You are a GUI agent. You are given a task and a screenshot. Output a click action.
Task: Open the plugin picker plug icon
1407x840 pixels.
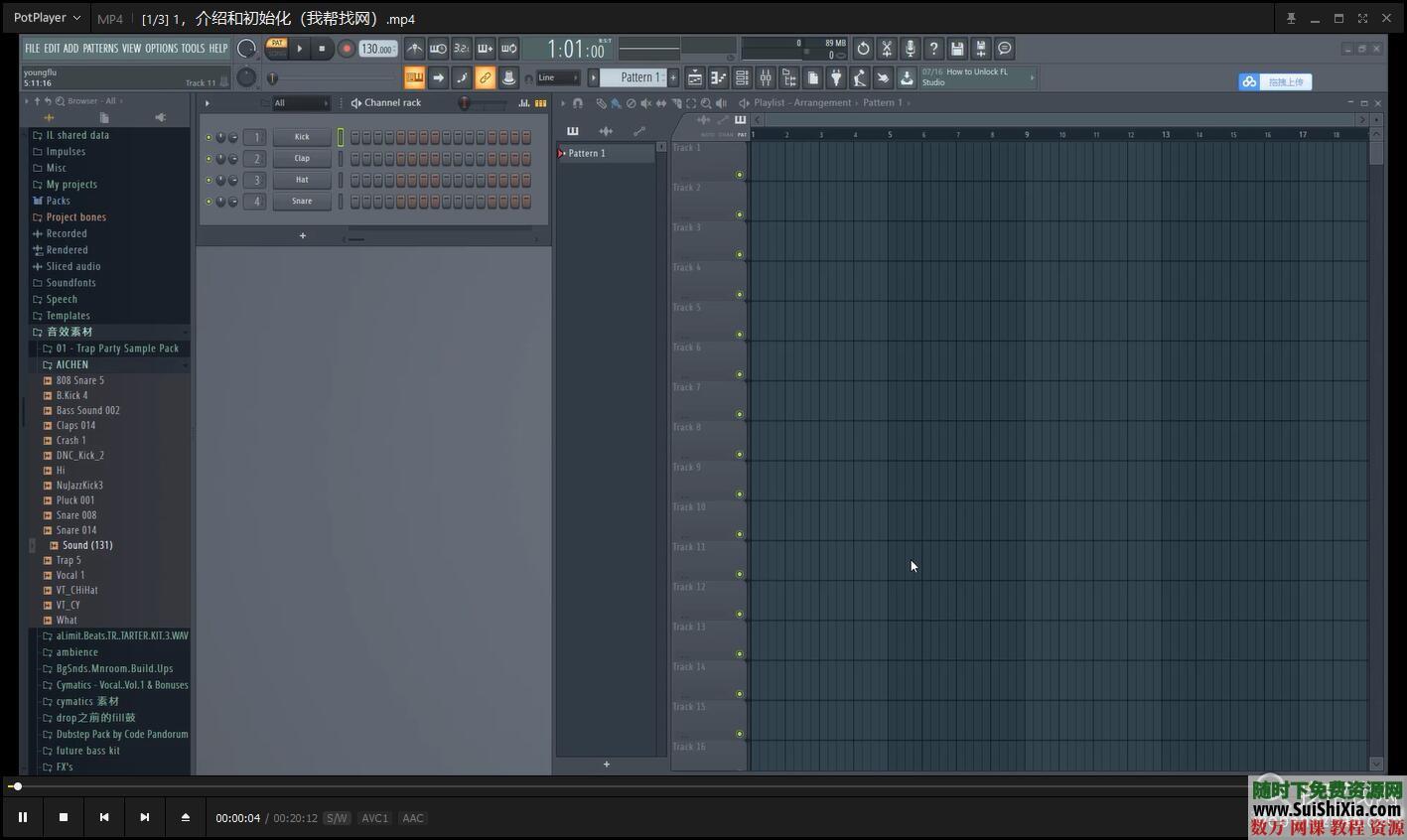836,77
